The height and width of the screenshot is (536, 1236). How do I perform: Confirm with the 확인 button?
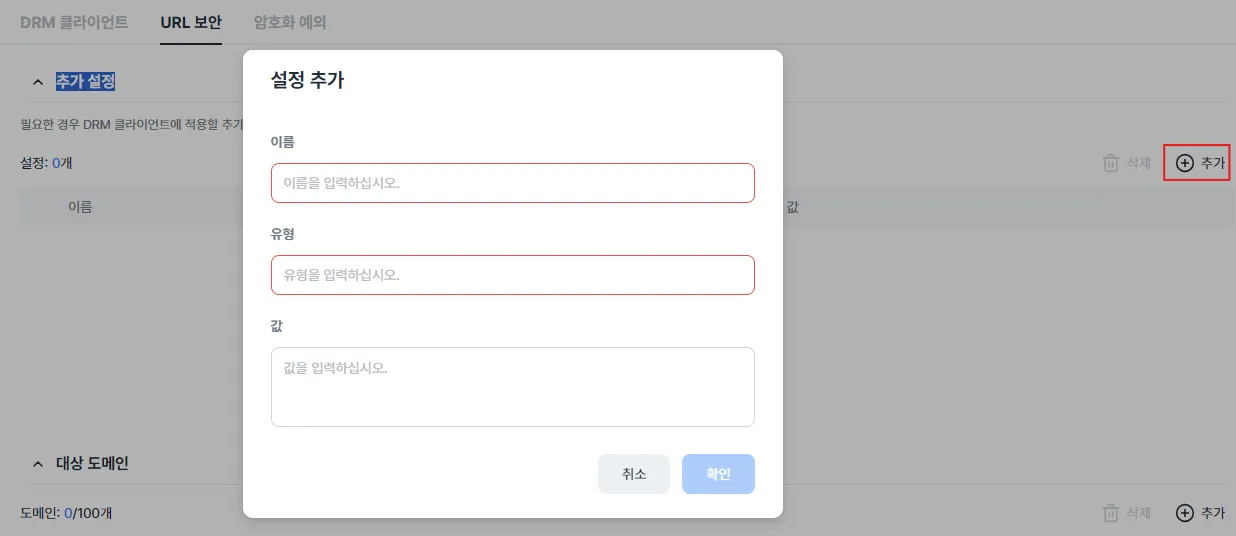pos(718,474)
